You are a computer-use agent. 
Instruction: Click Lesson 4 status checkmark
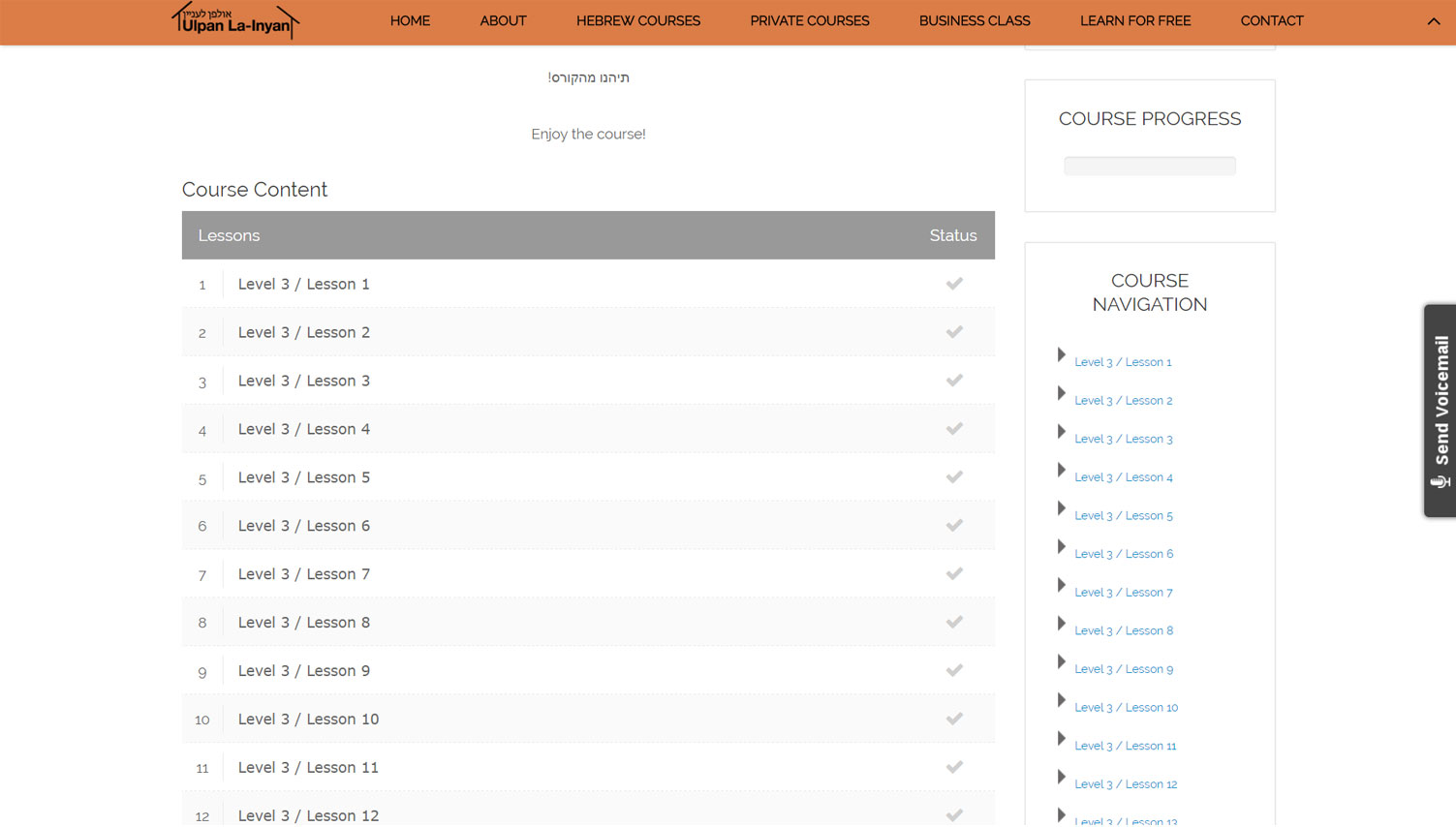[954, 429]
